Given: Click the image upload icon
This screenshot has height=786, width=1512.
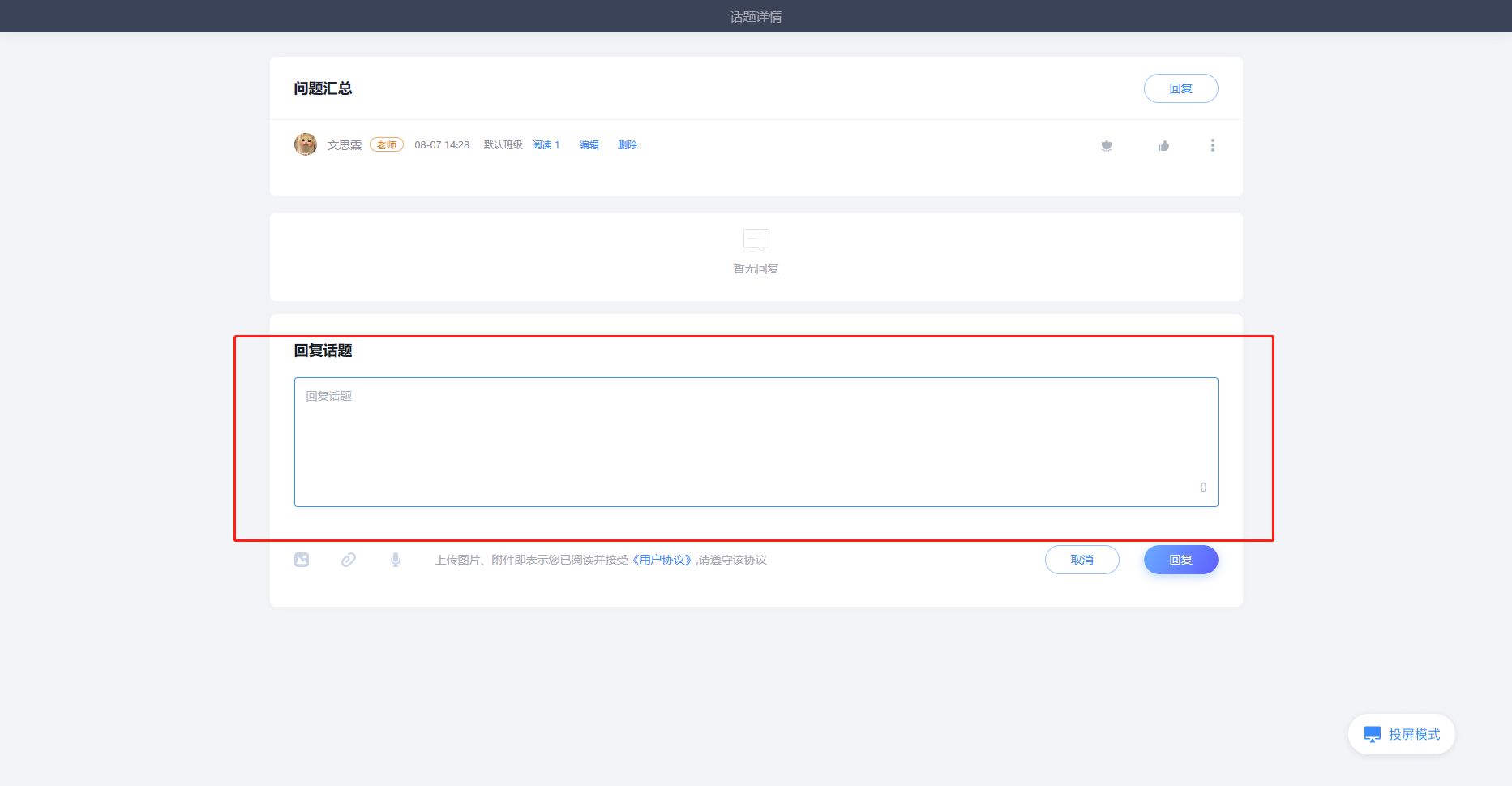Looking at the screenshot, I should point(302,560).
